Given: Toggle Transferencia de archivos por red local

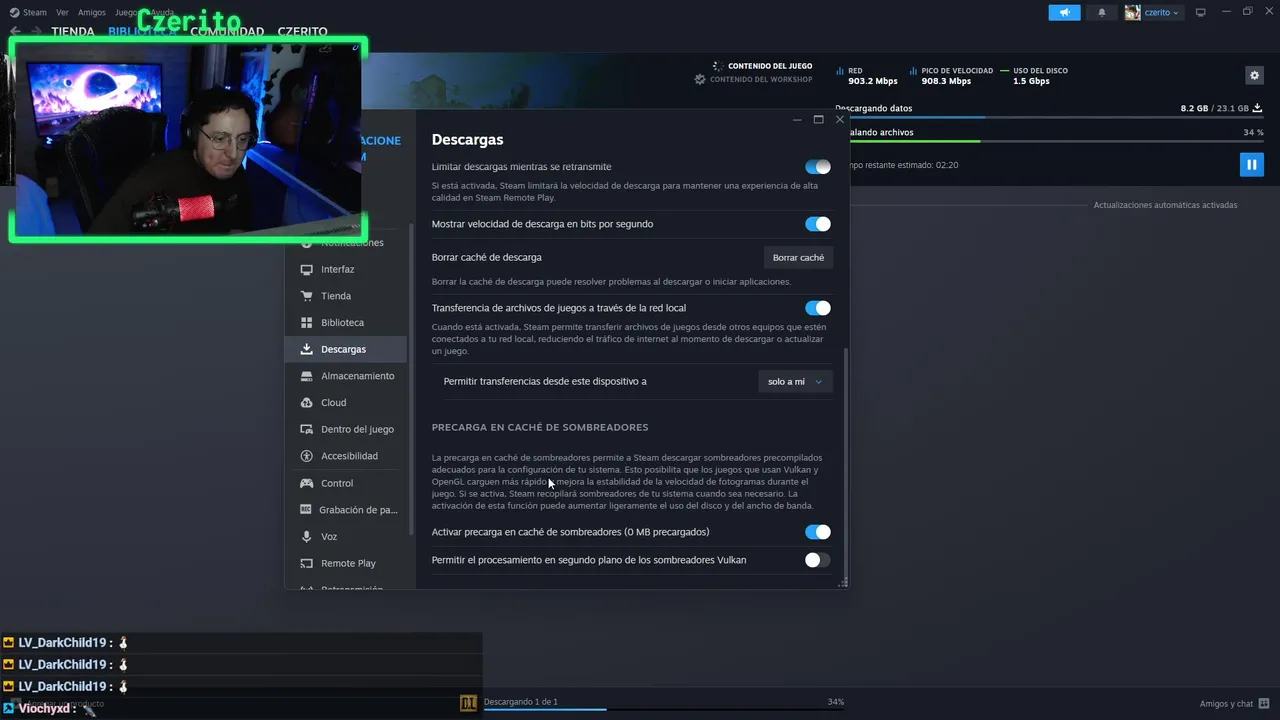Looking at the screenshot, I should [x=817, y=308].
